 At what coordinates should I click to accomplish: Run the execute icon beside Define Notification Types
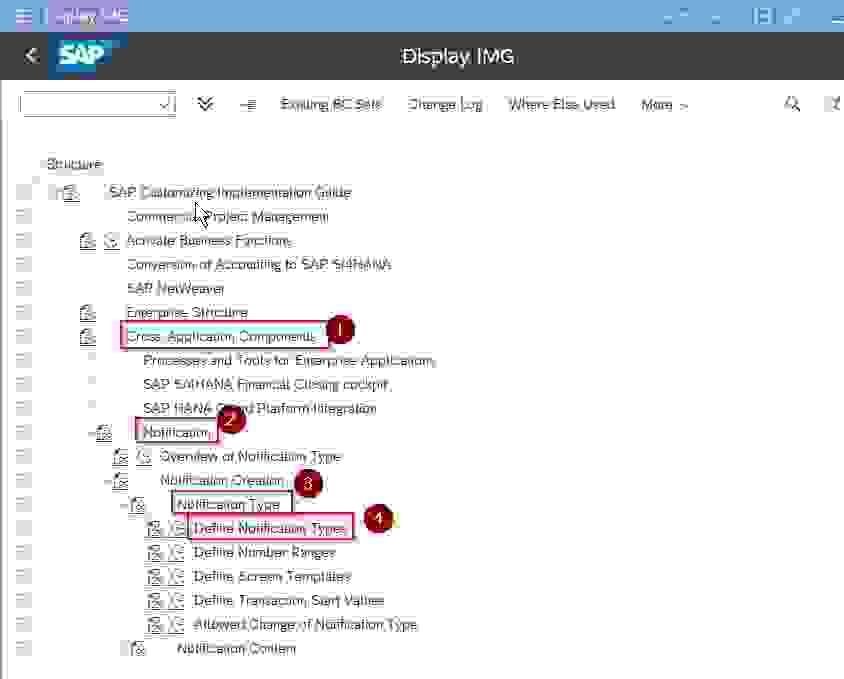pyautogui.click(x=177, y=529)
